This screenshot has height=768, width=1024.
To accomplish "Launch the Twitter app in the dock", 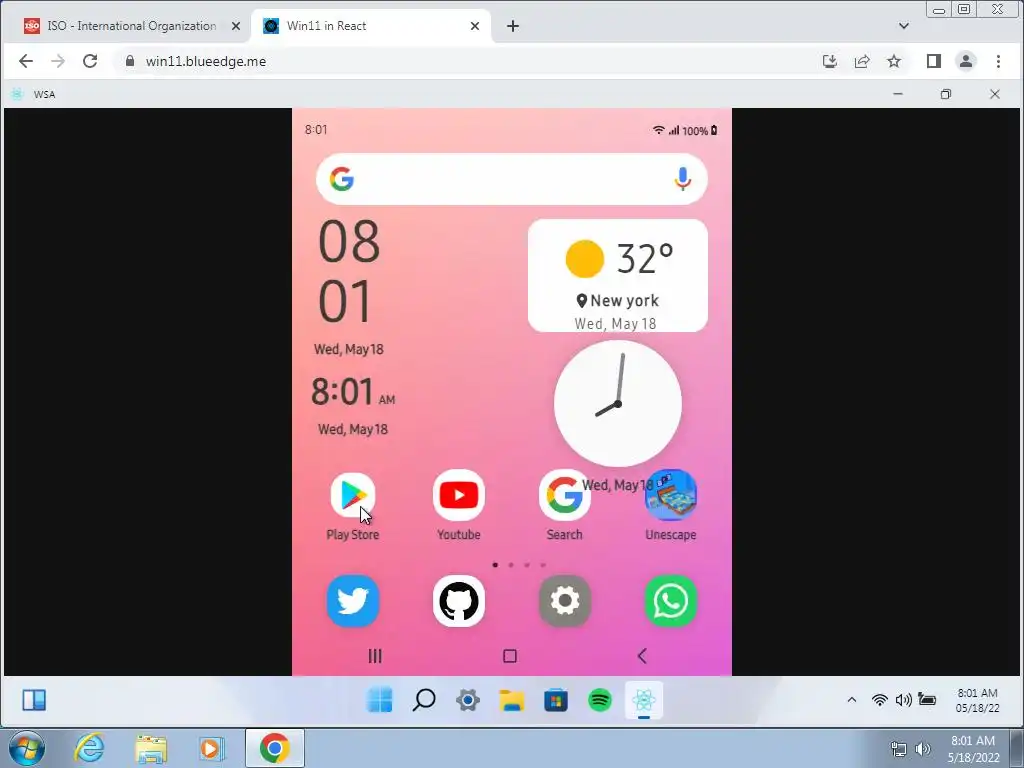I will click(x=353, y=601).
